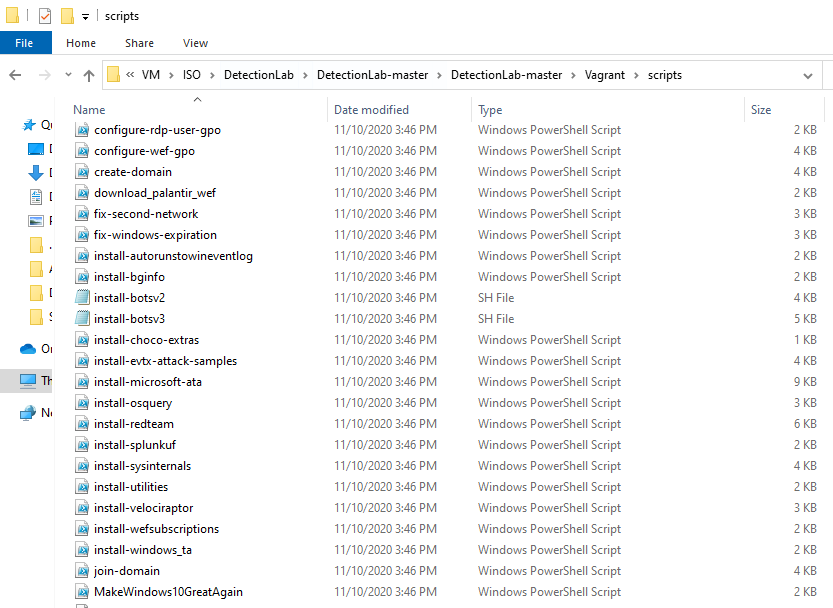This screenshot has height=608, width=833.
Task: Click the Properties icon in quick access toolbar
Action: (44, 15)
